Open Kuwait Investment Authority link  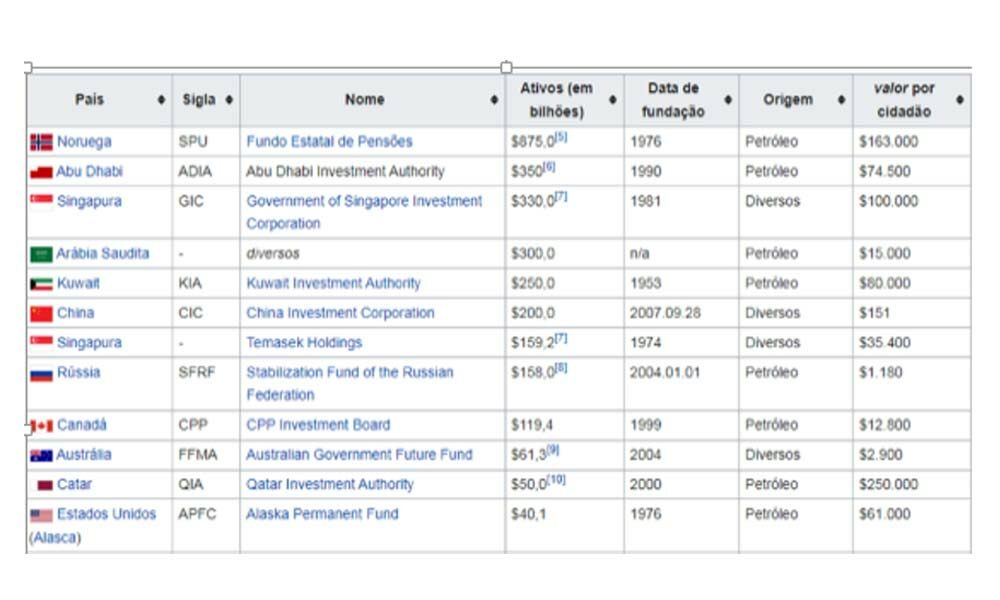(334, 283)
